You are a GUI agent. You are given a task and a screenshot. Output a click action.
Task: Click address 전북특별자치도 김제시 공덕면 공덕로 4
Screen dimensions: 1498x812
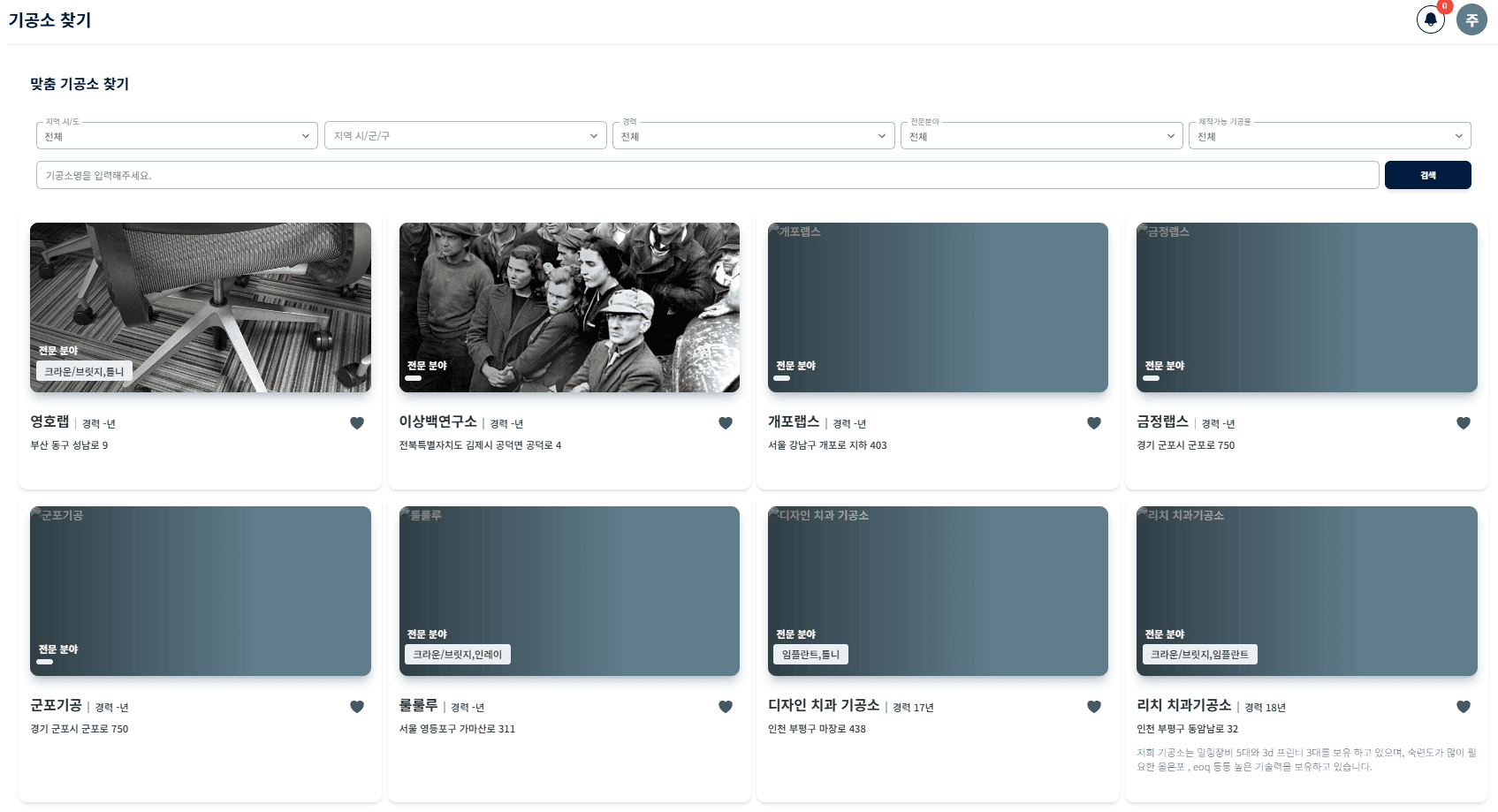[480, 445]
